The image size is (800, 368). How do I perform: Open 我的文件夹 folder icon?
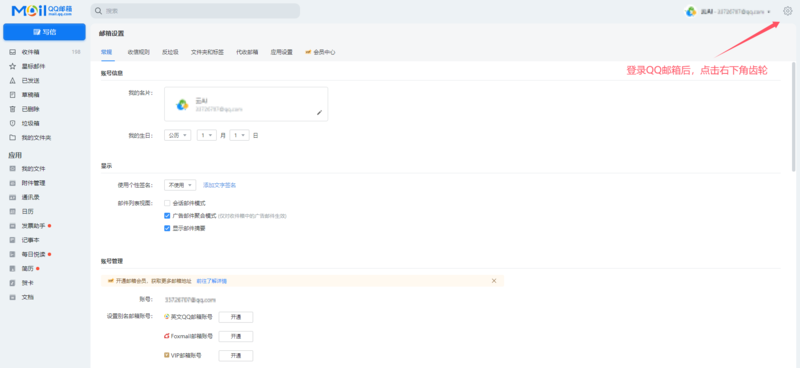tap(13, 138)
